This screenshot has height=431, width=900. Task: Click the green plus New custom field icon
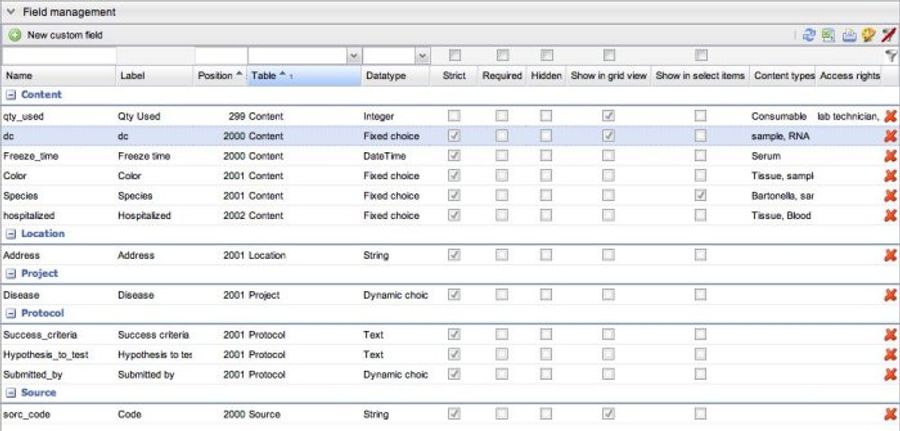(14, 35)
